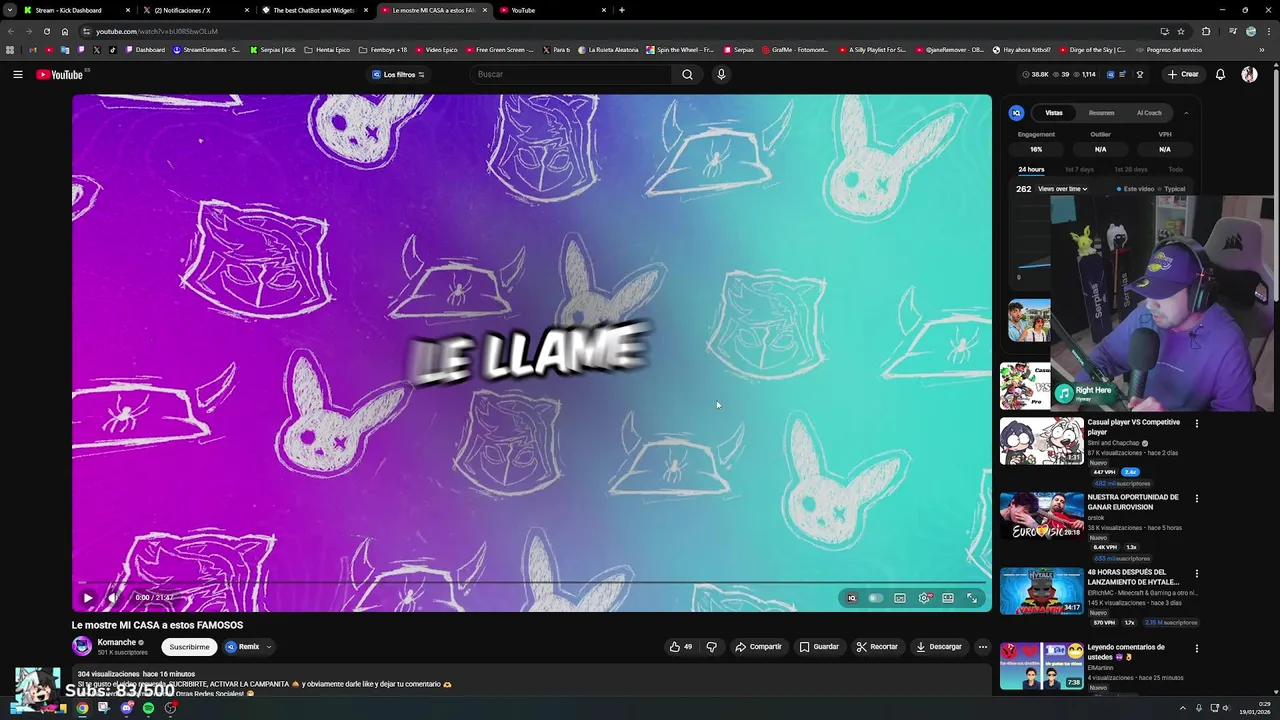Screen dimensions: 1280x720
Task: Select the 1st 7 days tab
Action: click(x=1079, y=170)
